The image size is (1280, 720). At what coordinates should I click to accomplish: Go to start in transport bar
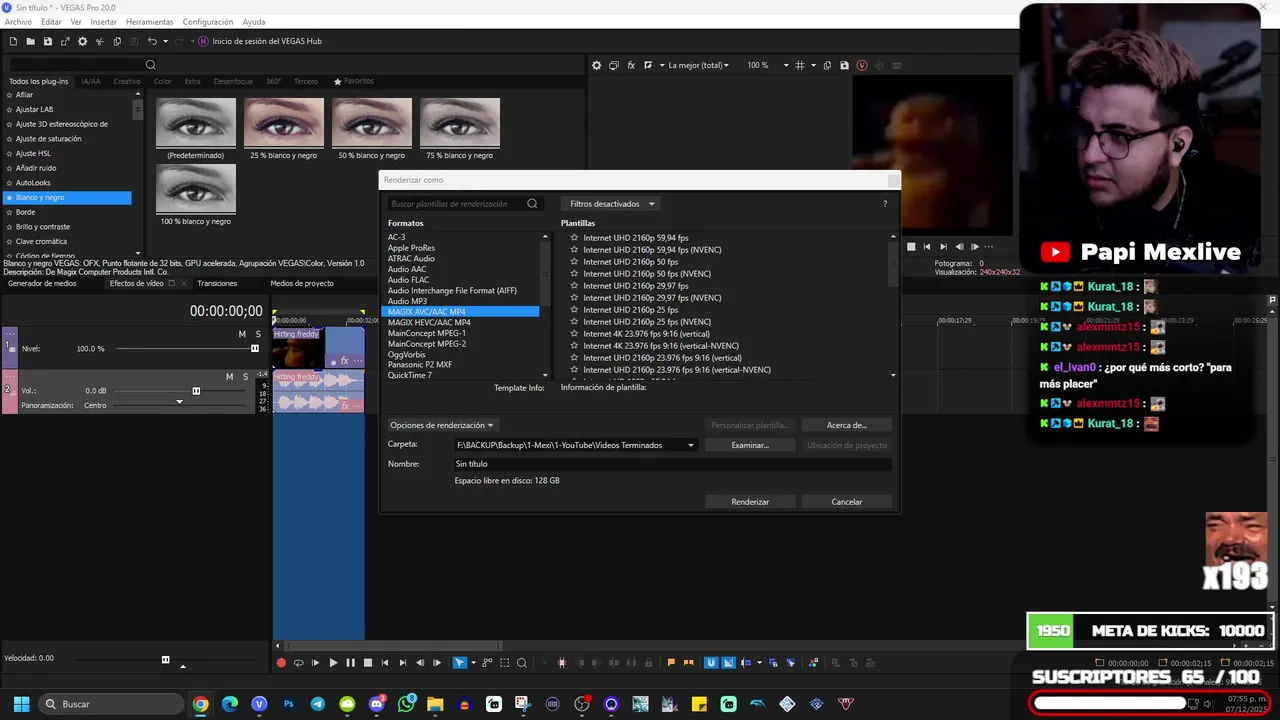385,662
